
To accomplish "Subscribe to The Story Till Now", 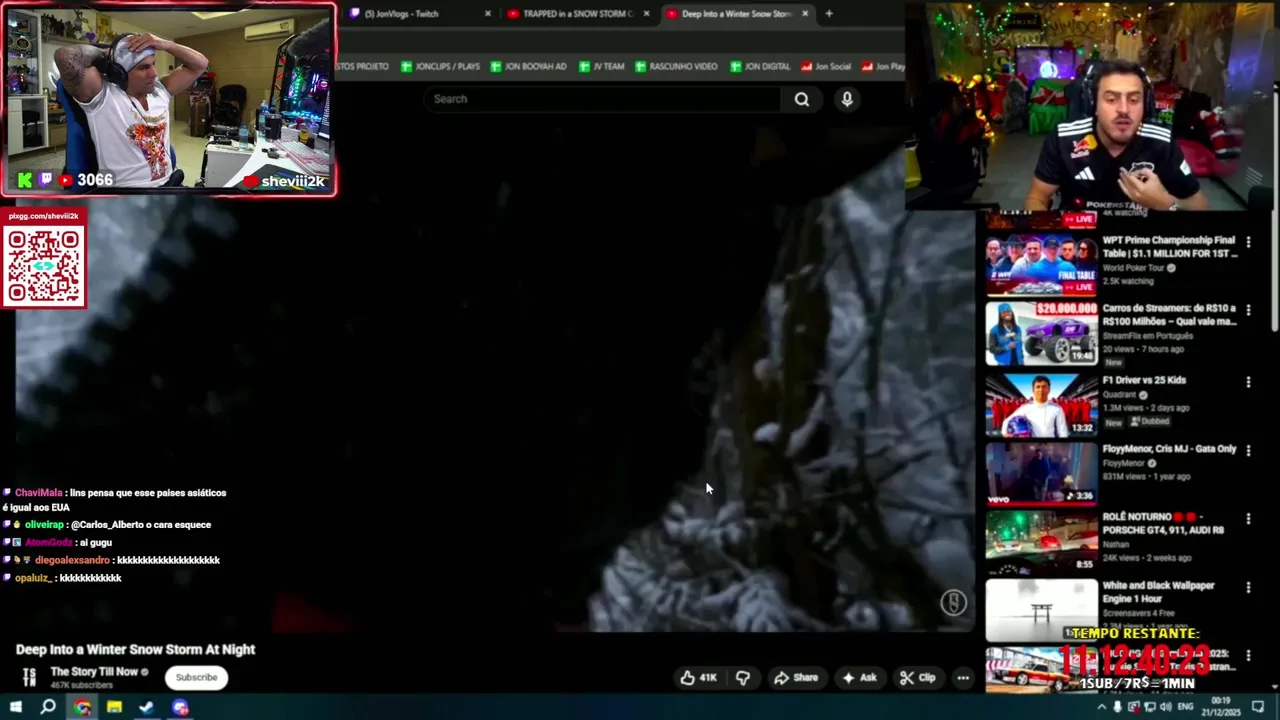I will point(196,677).
